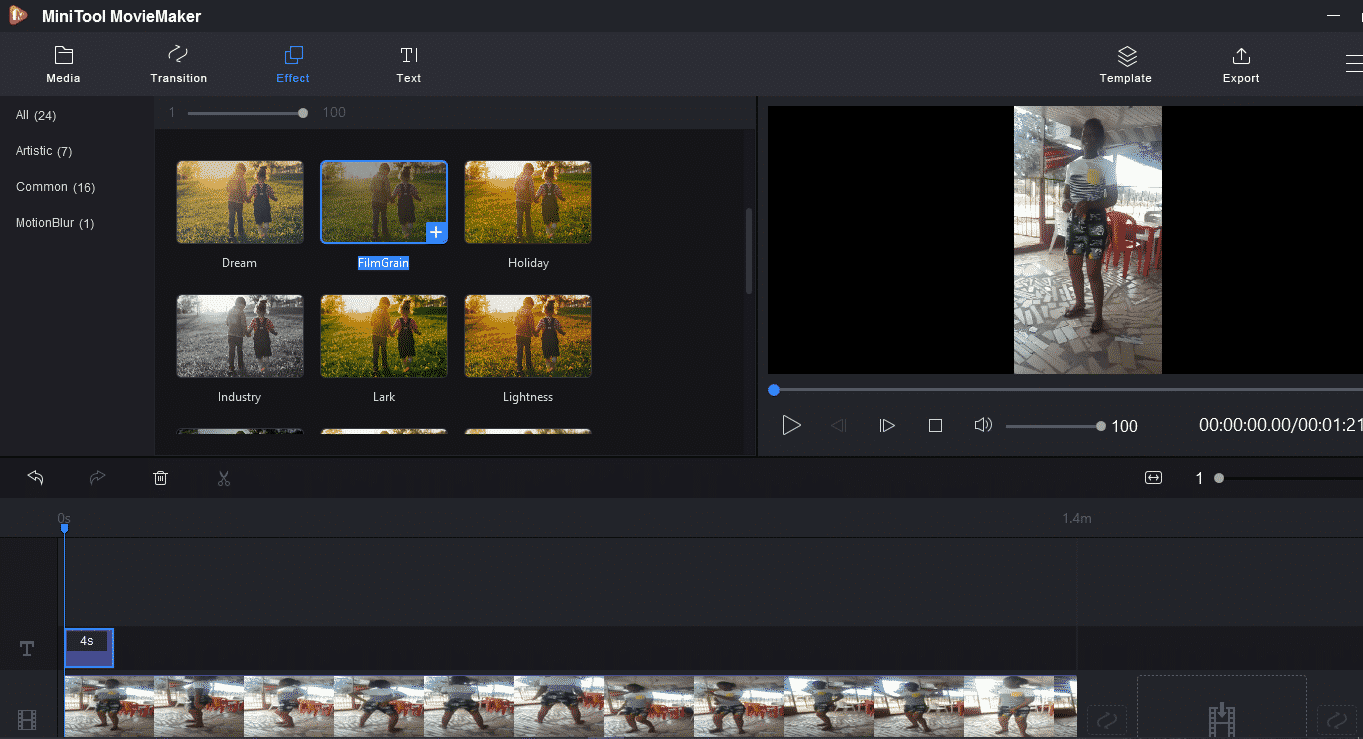The image size is (1363, 739).
Task: Delete the selected clip
Action: coord(160,478)
